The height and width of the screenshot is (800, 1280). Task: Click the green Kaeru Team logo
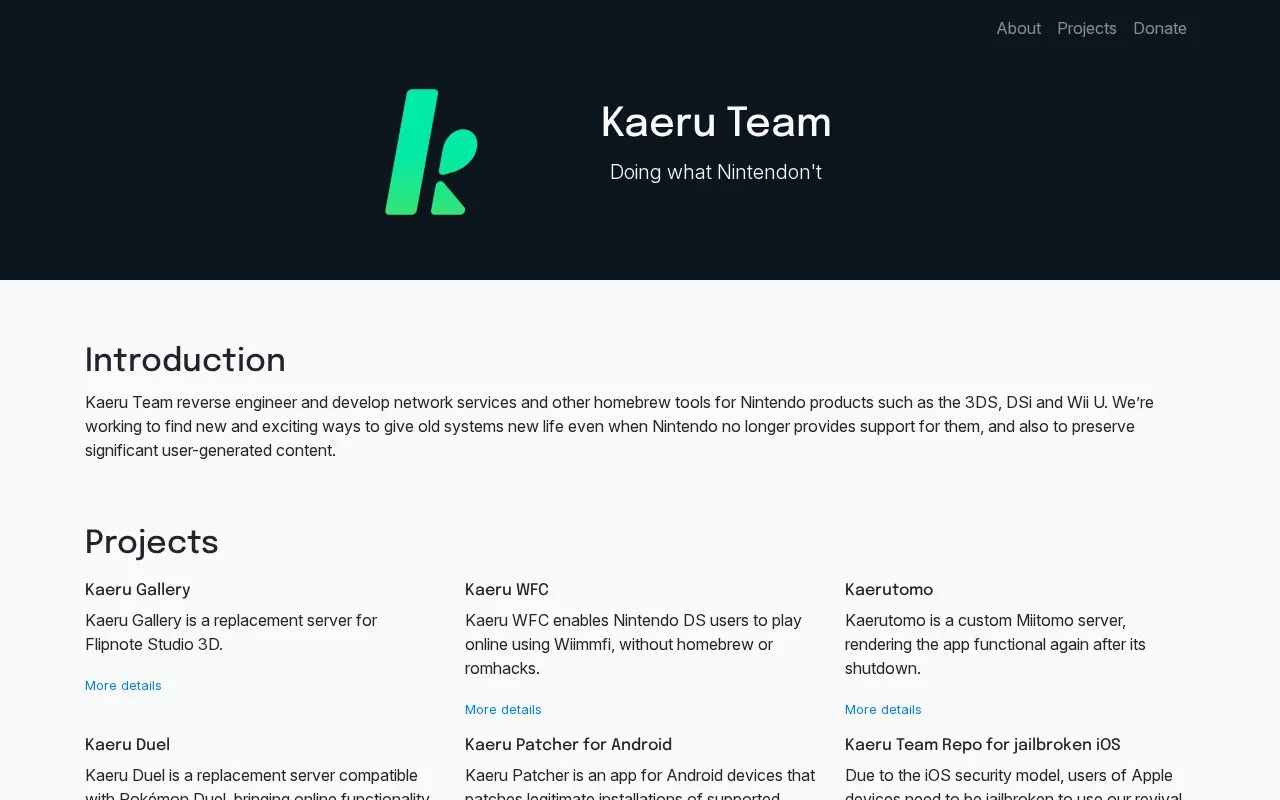point(431,152)
